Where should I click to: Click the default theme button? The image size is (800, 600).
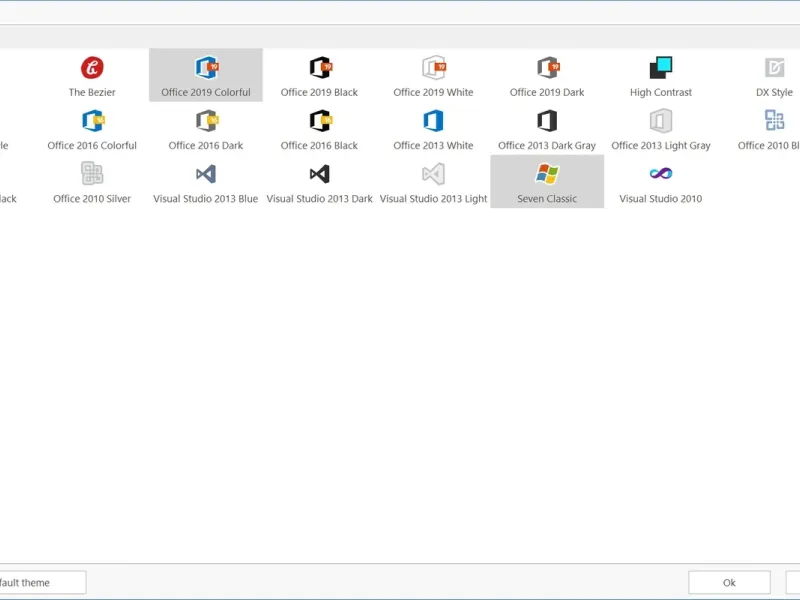coord(43,582)
